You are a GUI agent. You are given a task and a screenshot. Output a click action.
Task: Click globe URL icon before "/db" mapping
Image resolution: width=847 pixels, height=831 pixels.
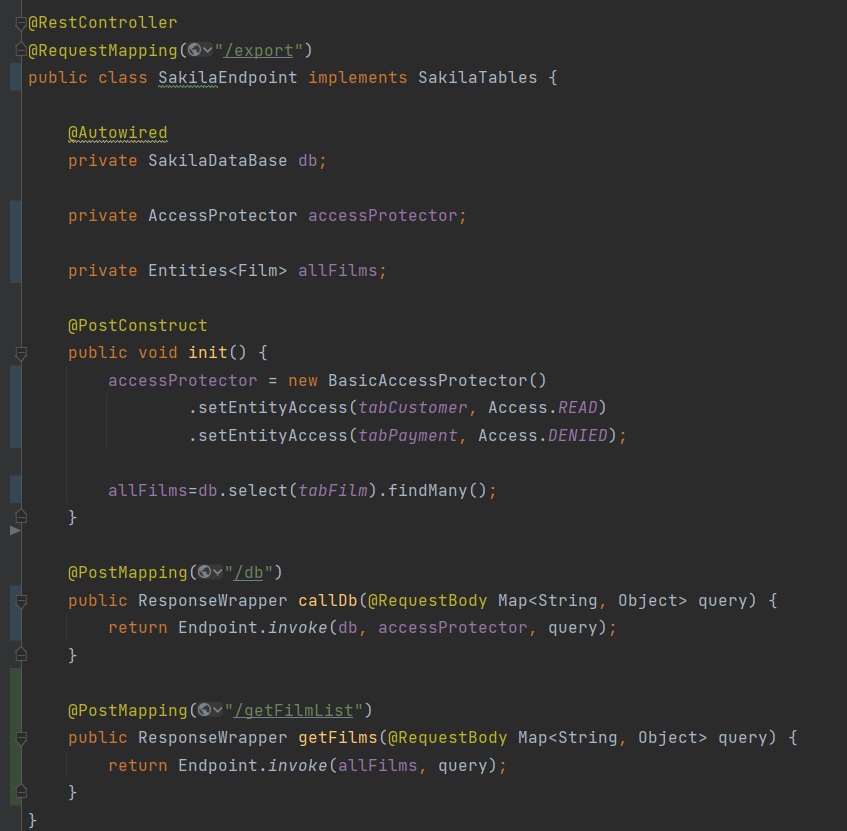204,572
